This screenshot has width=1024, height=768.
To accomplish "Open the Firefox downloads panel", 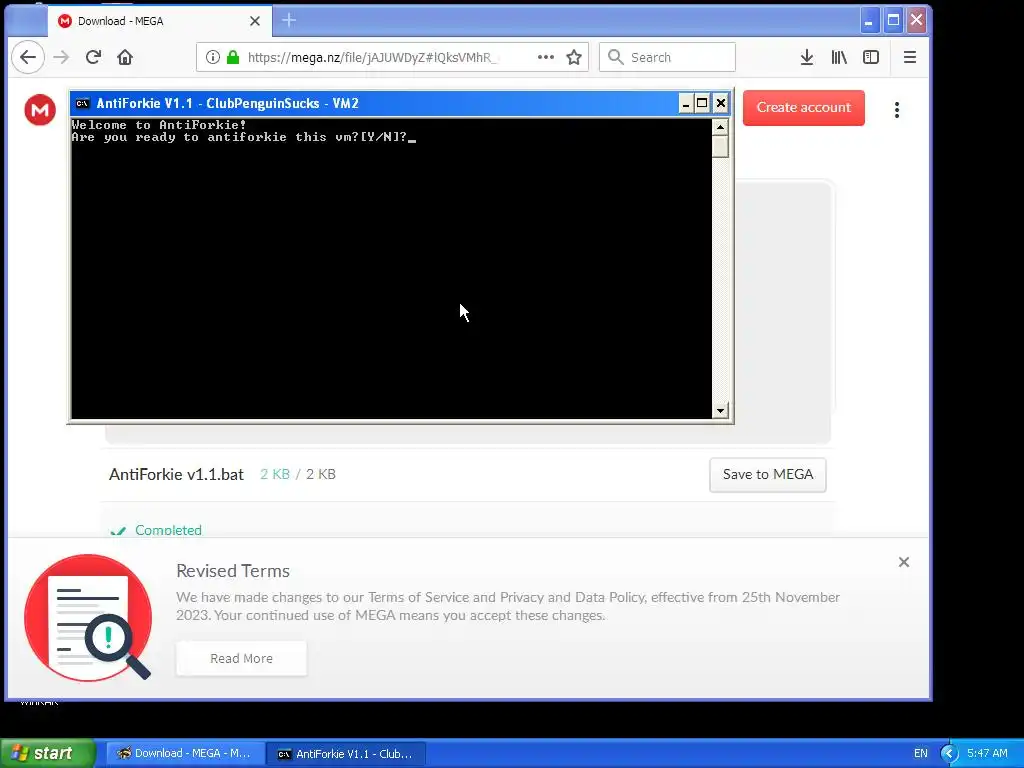I will pyautogui.click(x=807, y=57).
